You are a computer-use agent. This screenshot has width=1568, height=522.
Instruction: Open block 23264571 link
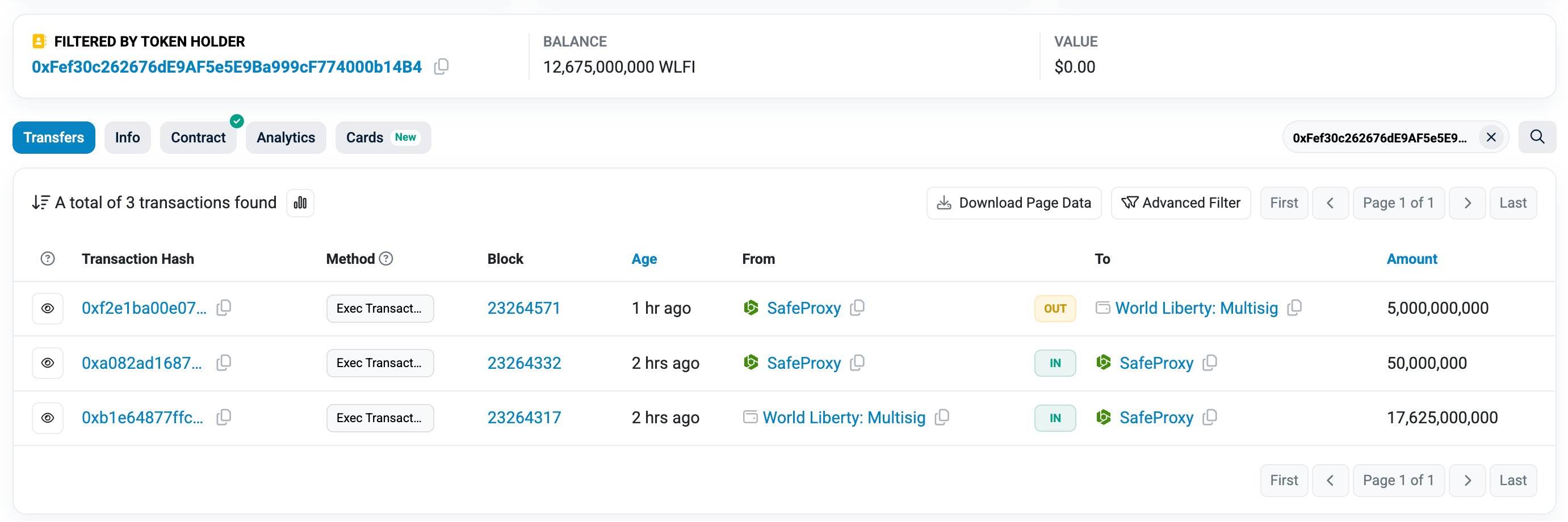(x=523, y=308)
